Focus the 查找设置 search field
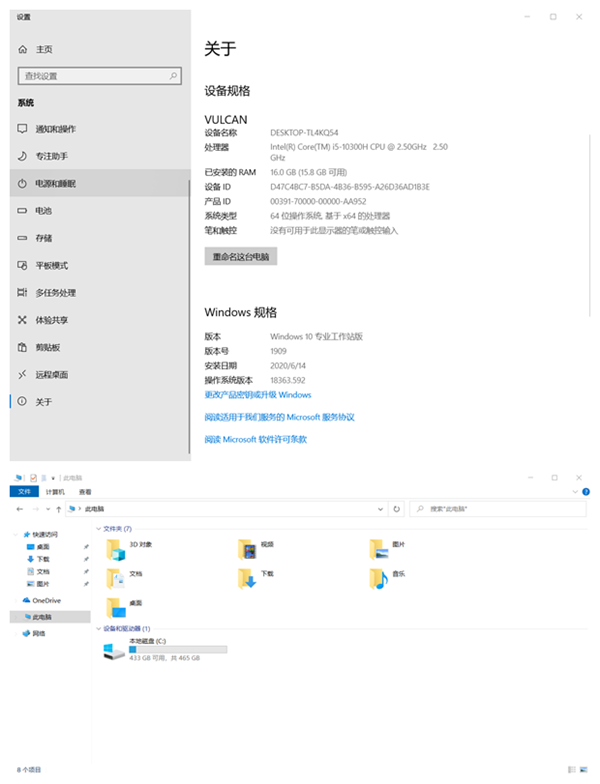Image resolution: width=600 pixels, height=784 pixels. point(100,76)
